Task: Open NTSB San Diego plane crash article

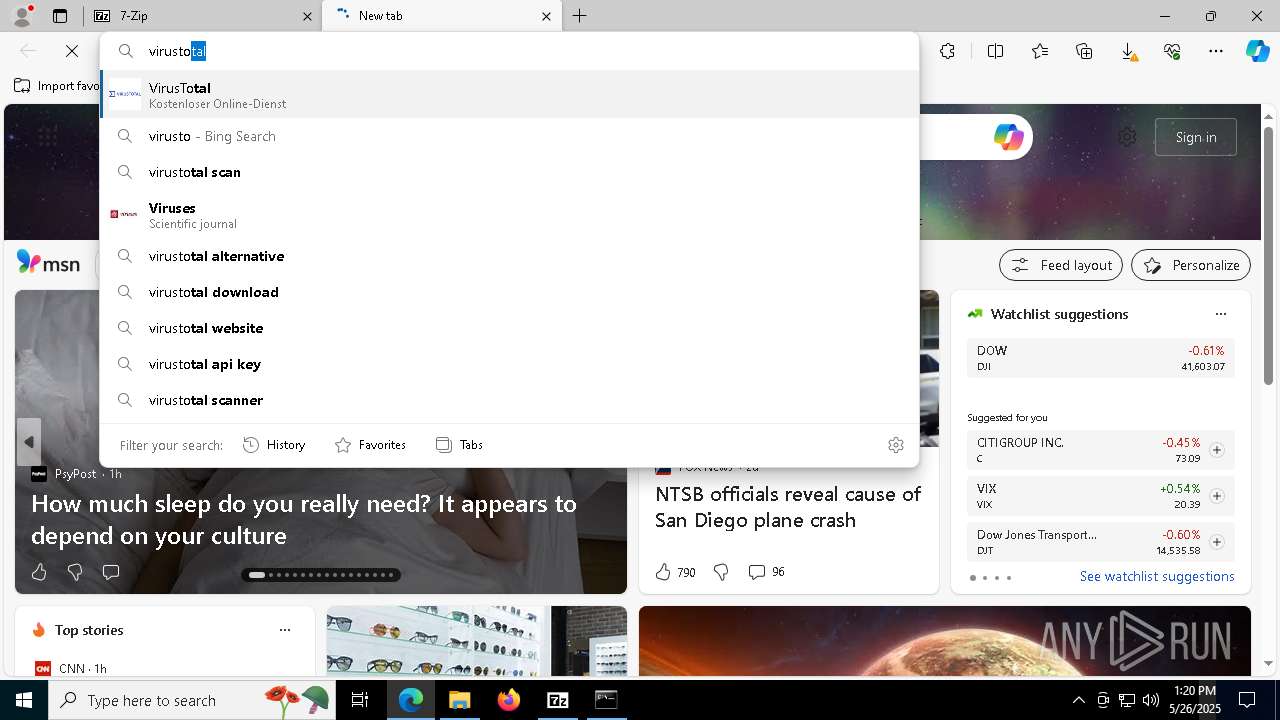Action: (788, 507)
